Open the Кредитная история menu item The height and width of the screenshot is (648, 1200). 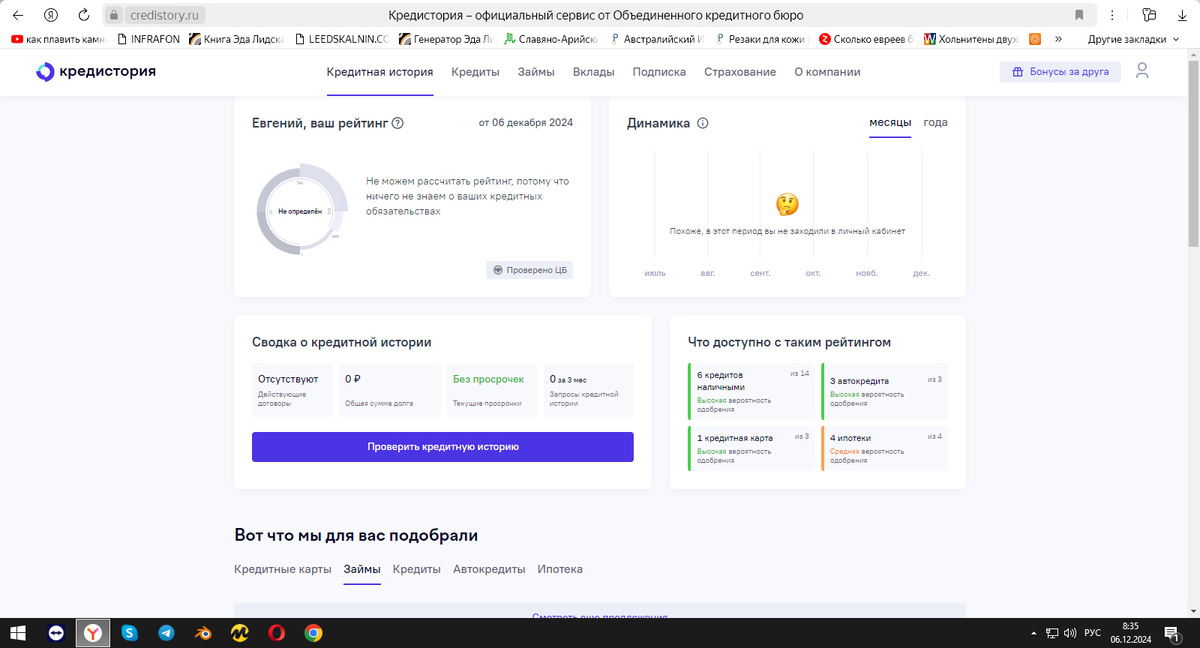[x=380, y=72]
